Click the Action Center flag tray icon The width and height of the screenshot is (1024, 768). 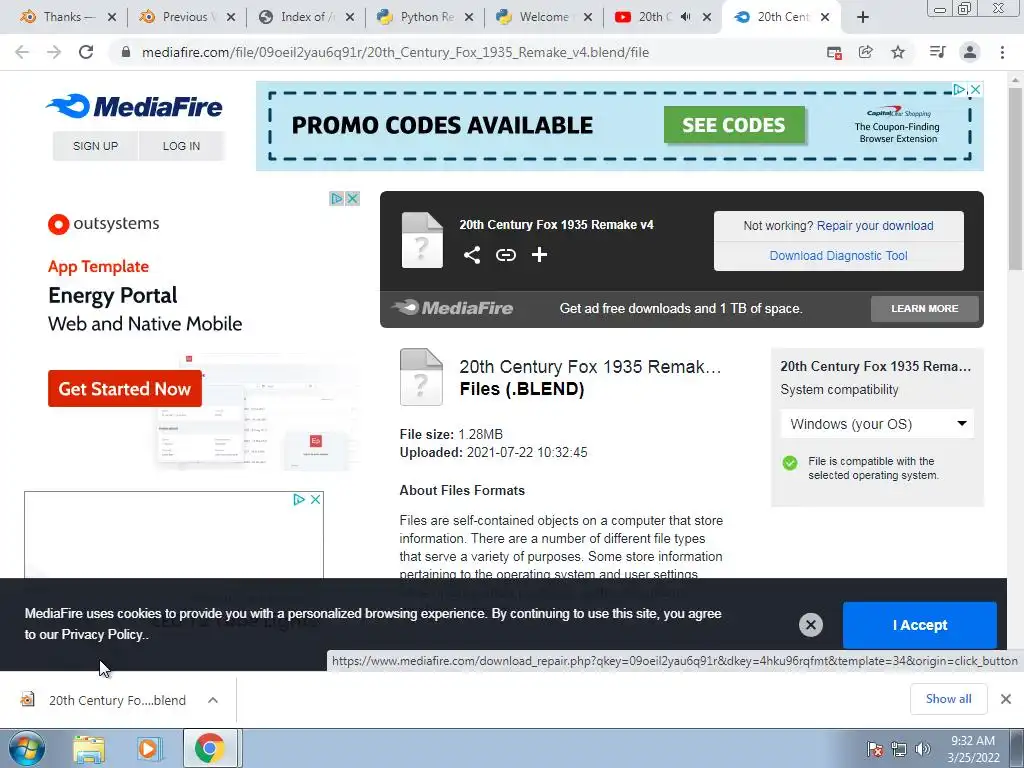(875, 749)
